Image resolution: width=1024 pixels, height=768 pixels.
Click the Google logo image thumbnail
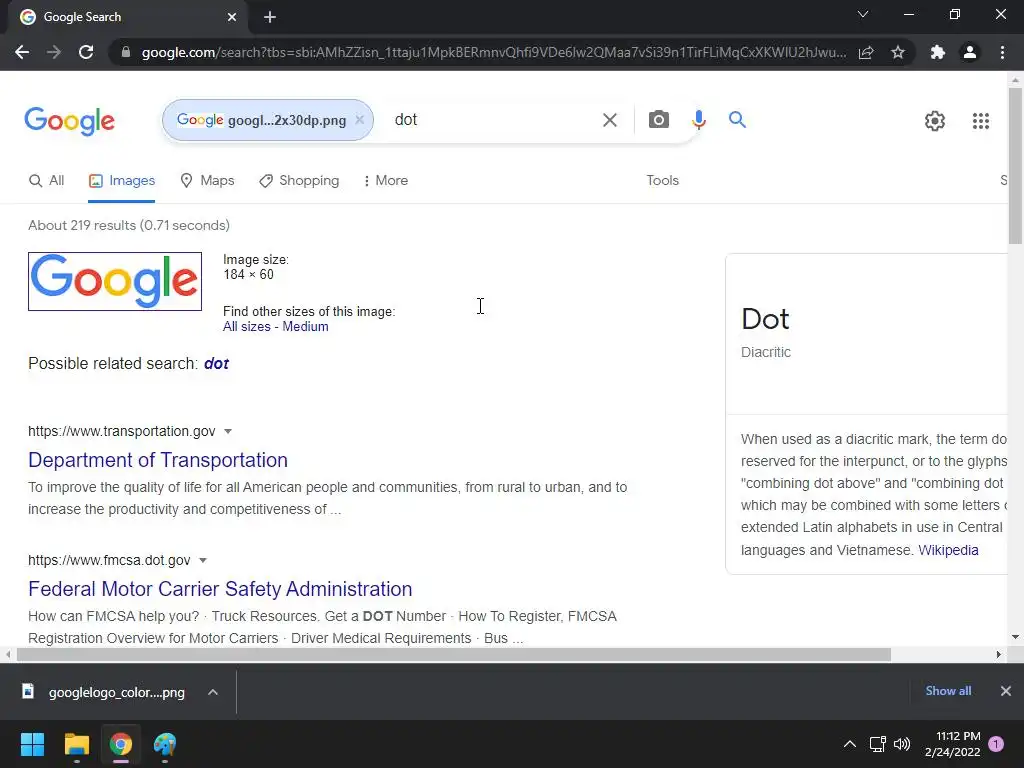(115, 281)
